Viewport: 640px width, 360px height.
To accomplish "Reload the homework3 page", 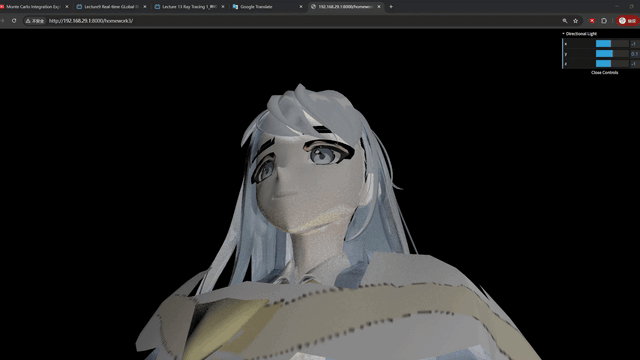I will tap(14, 20).
